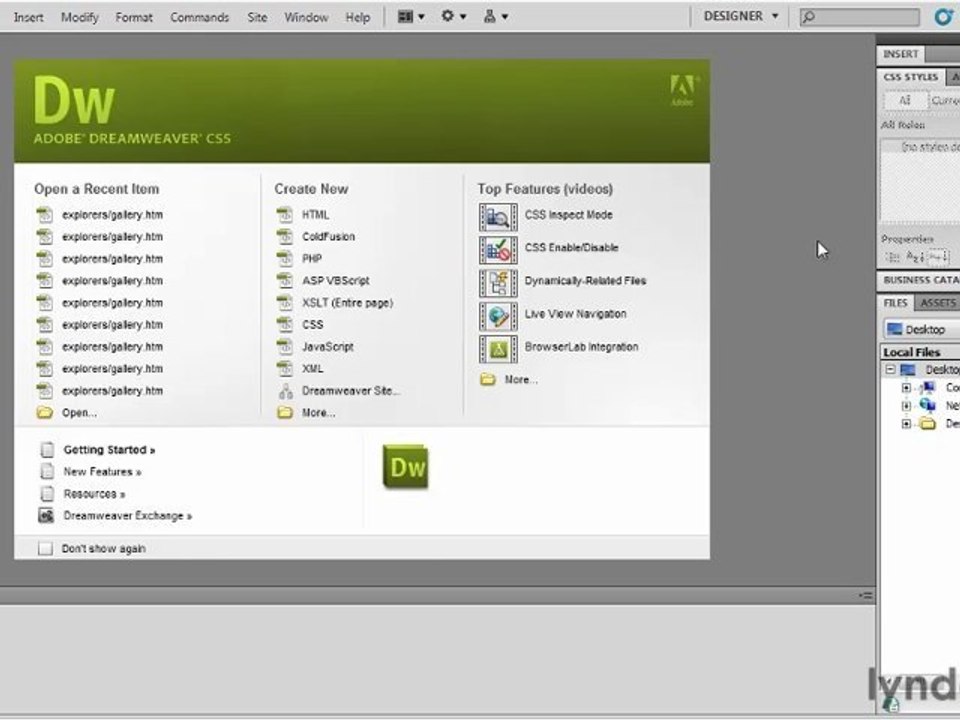Open the Layout dropdown in the top bar
This screenshot has height=720, width=960.
pyautogui.click(x=411, y=17)
